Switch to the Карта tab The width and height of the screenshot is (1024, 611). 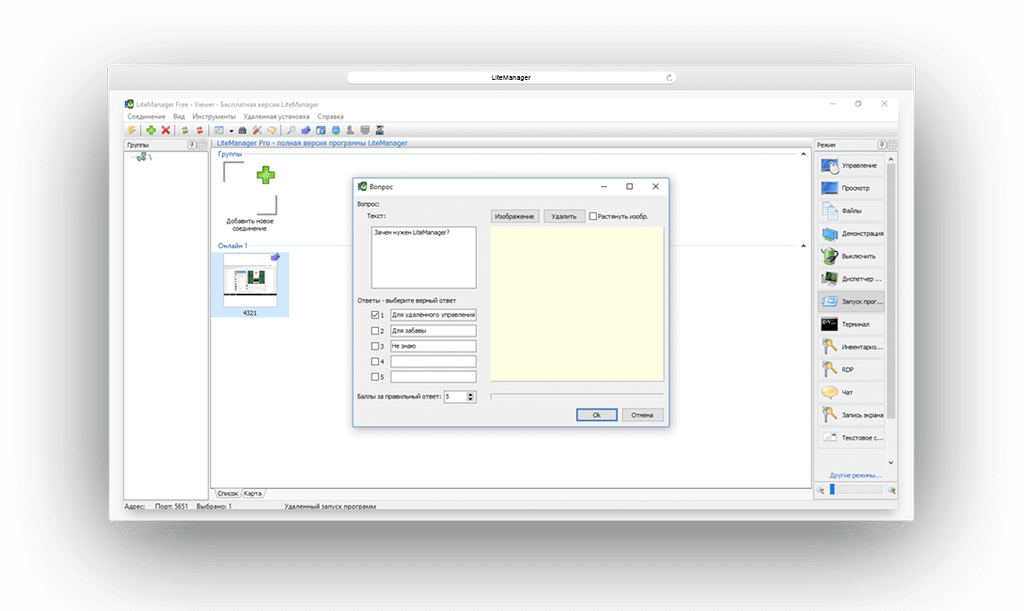[x=252, y=494]
